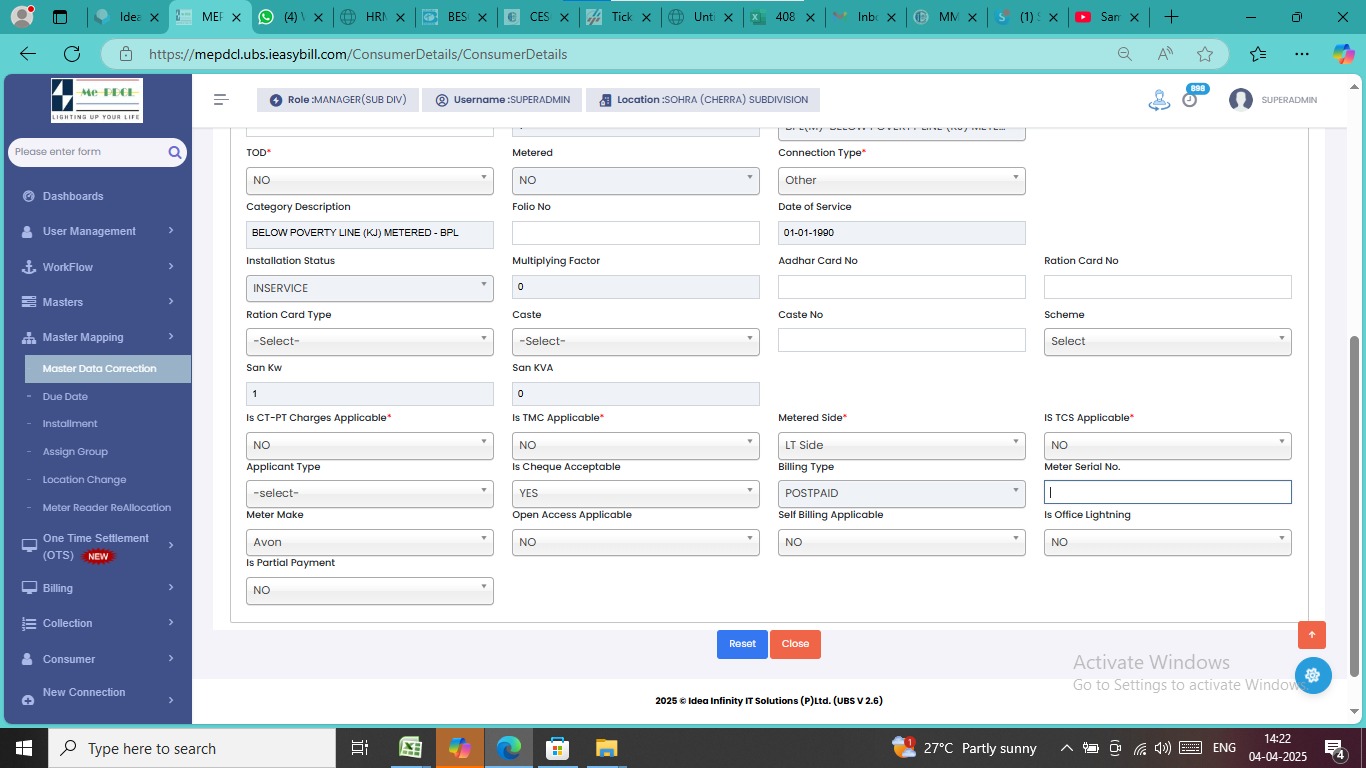1366x768 pixels.
Task: Click the notification clock icon with badge
Action: click(x=1189, y=99)
